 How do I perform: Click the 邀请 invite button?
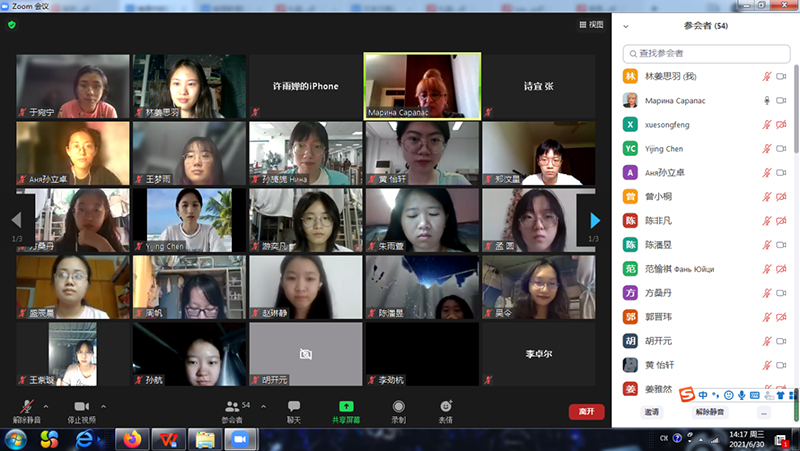click(652, 412)
